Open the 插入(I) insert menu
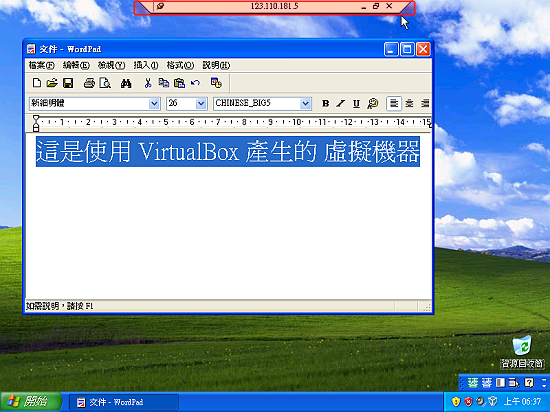Image resolution: width=550 pixels, height=412 pixels. [146, 65]
